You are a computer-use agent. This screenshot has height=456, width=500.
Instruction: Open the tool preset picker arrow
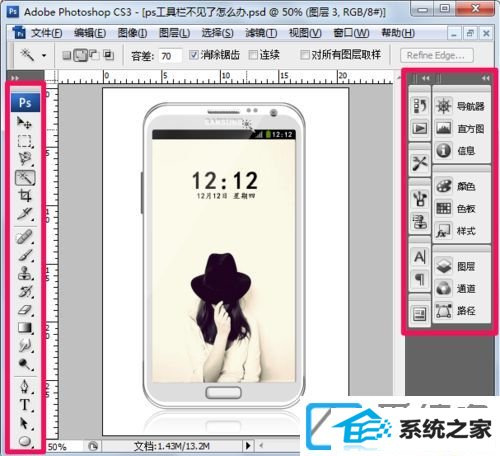44,55
